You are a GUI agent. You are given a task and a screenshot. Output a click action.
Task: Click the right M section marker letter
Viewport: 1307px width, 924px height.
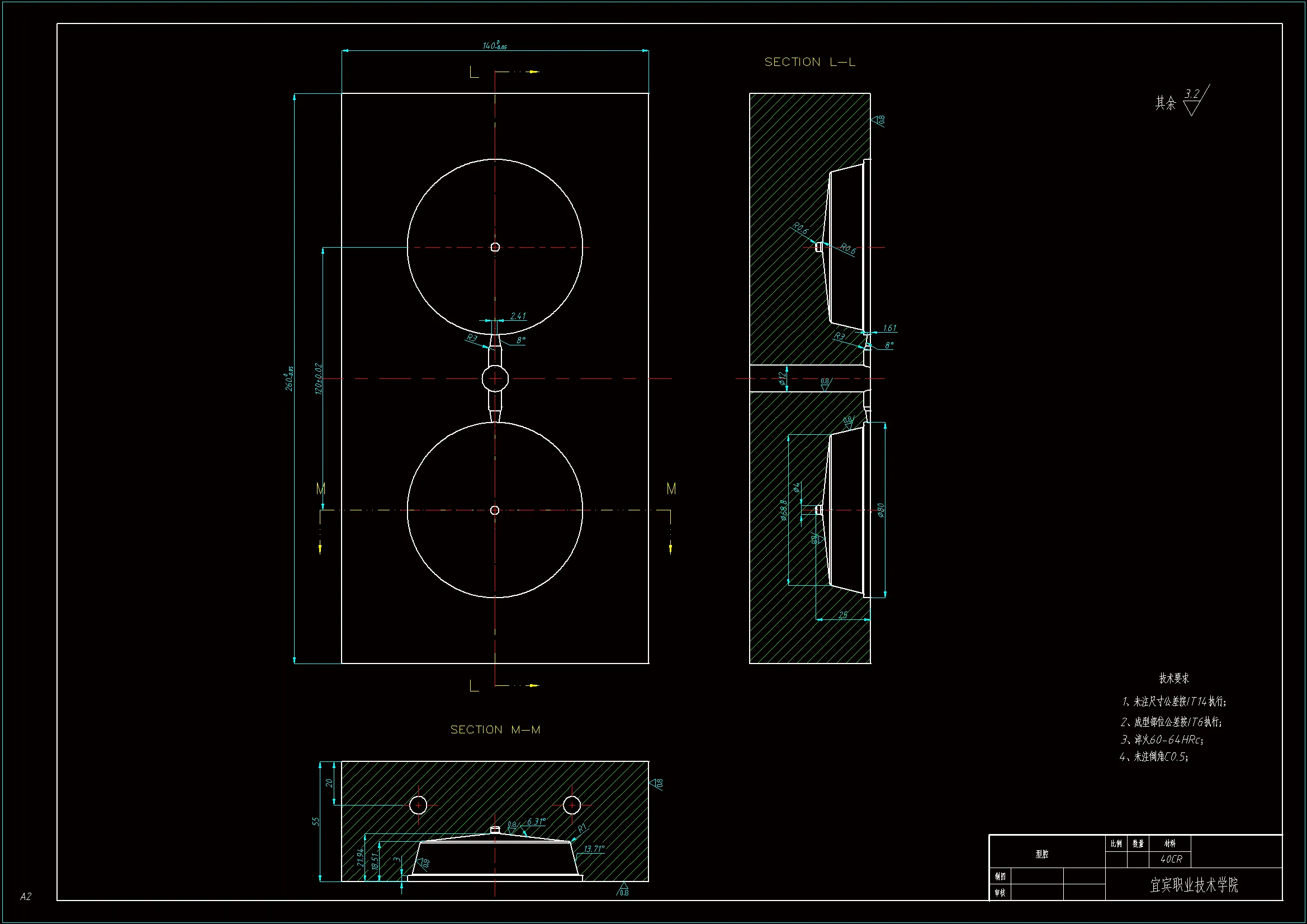(671, 489)
